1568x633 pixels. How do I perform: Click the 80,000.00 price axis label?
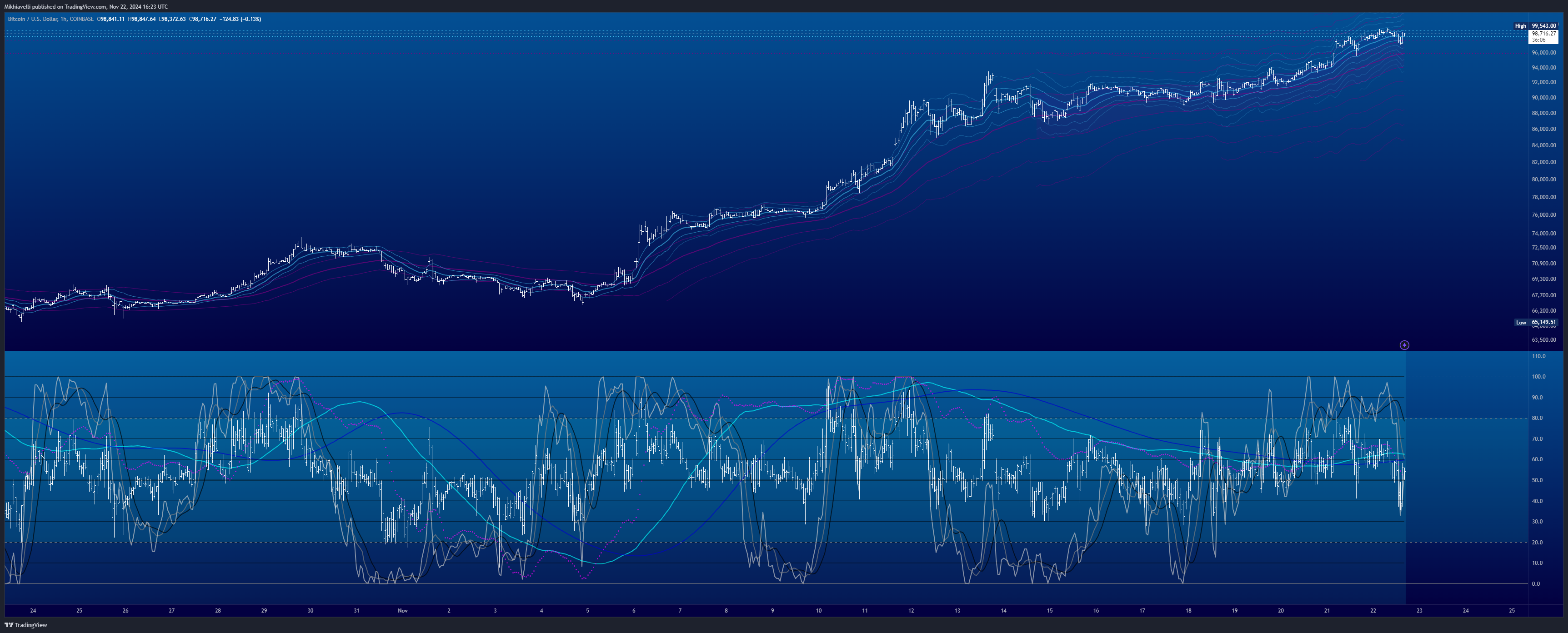pyautogui.click(x=1543, y=179)
